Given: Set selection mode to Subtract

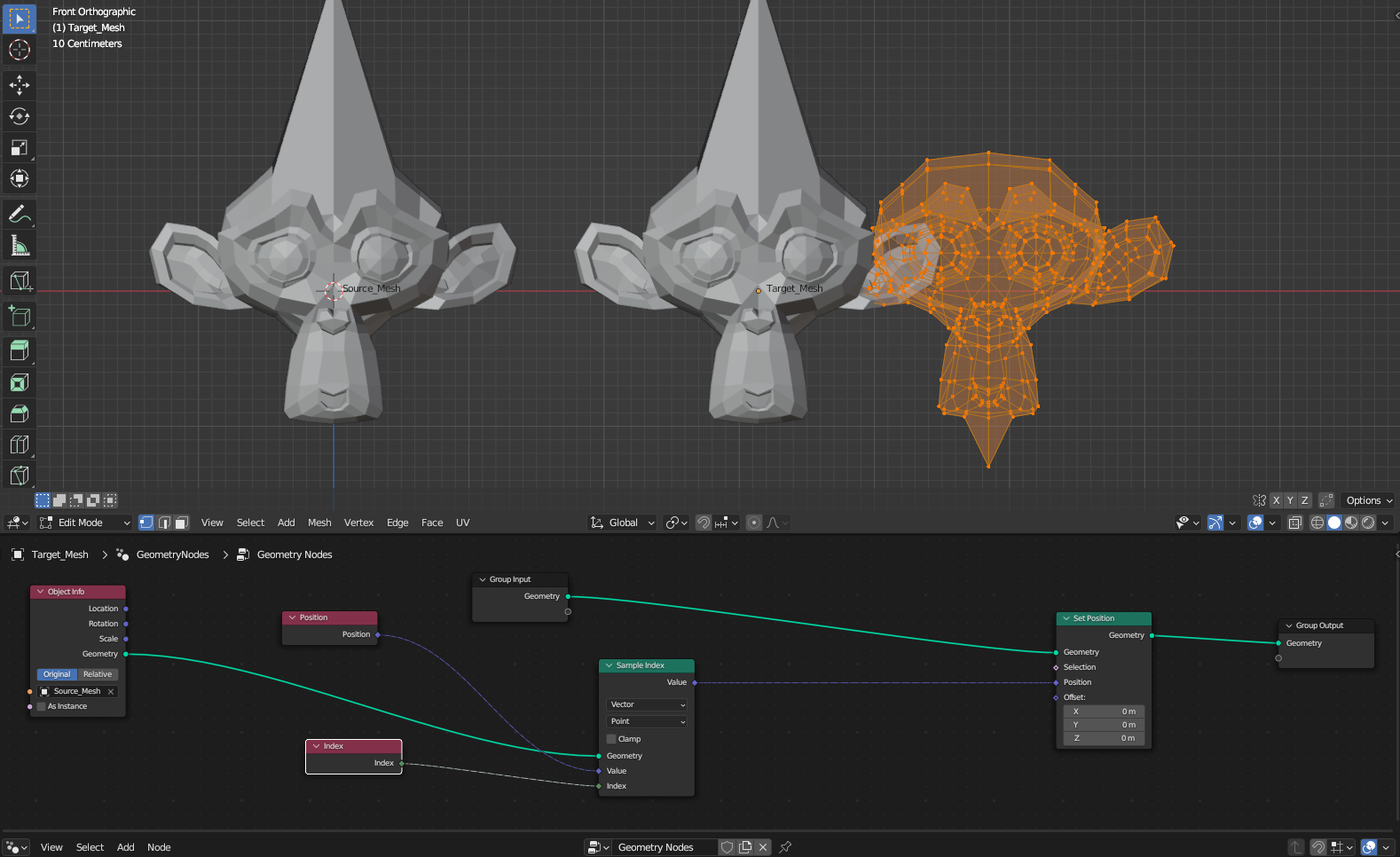Looking at the screenshot, I should pyautogui.click(x=76, y=500).
